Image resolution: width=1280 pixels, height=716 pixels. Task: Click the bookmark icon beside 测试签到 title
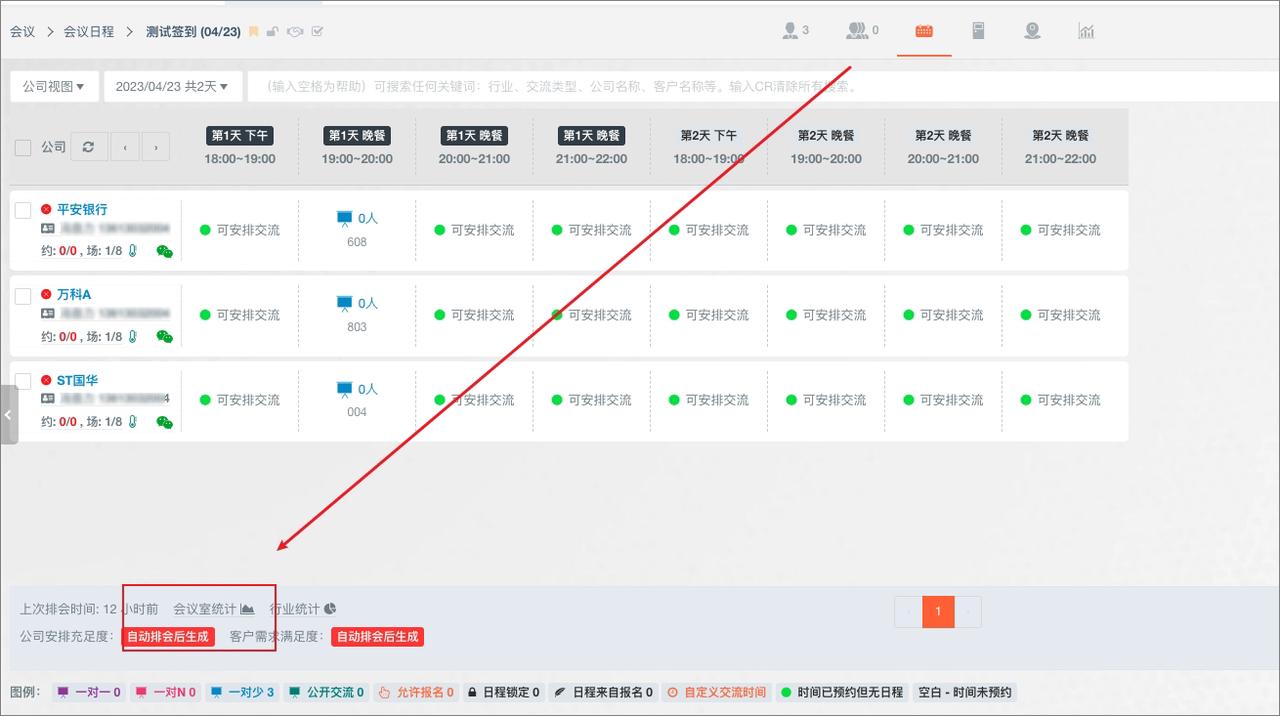coord(253,32)
